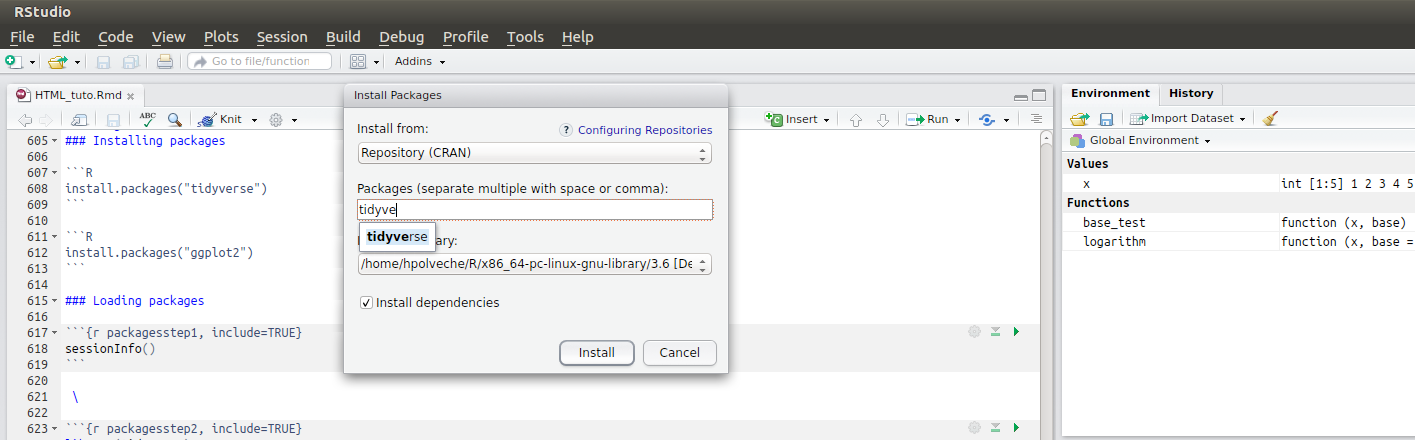Viewport: 1415px width, 440px height.
Task: Focus the Go to file/function field
Action: [260, 61]
